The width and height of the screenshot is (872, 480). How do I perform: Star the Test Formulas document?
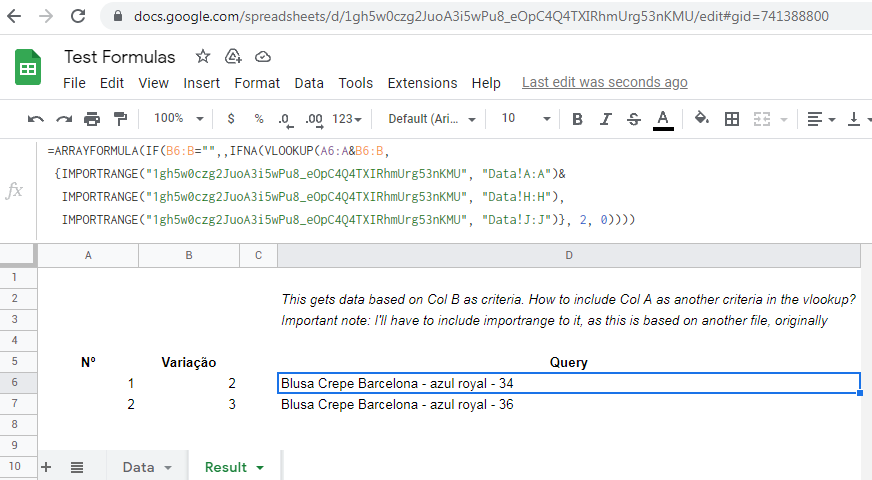tap(203, 56)
